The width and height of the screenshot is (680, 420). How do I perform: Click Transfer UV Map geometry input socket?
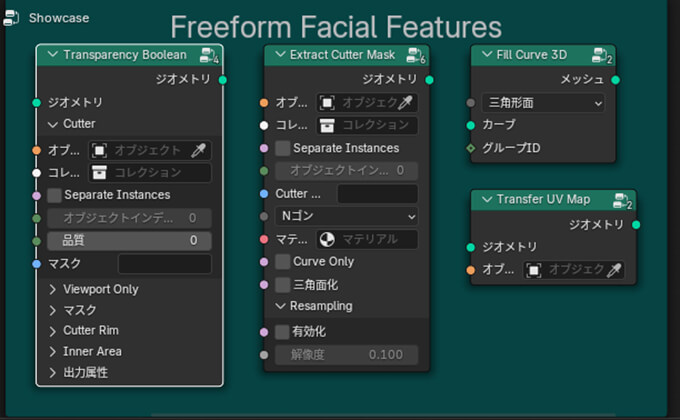click(471, 247)
